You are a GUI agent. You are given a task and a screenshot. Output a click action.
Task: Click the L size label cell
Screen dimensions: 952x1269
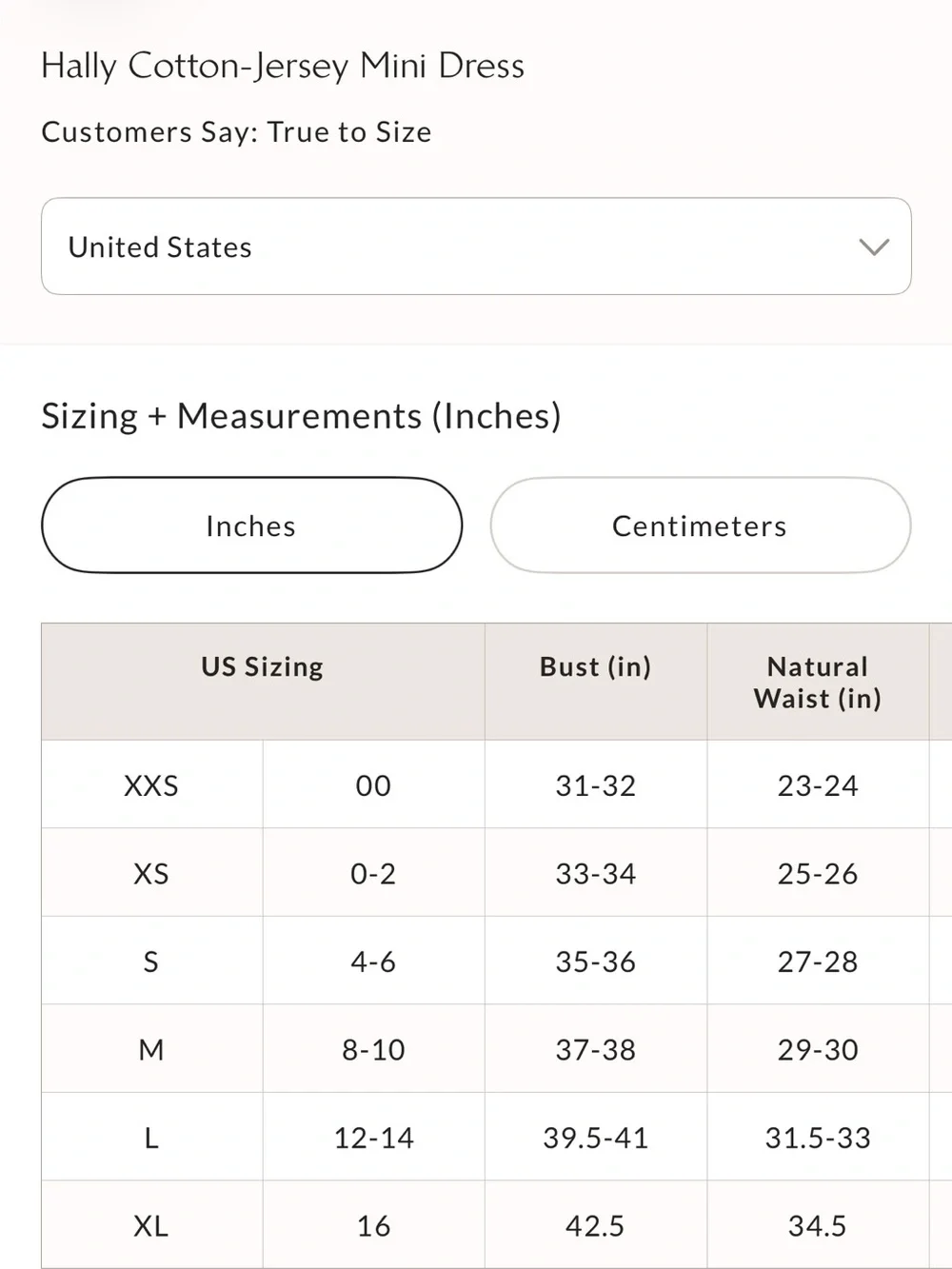tap(151, 1137)
